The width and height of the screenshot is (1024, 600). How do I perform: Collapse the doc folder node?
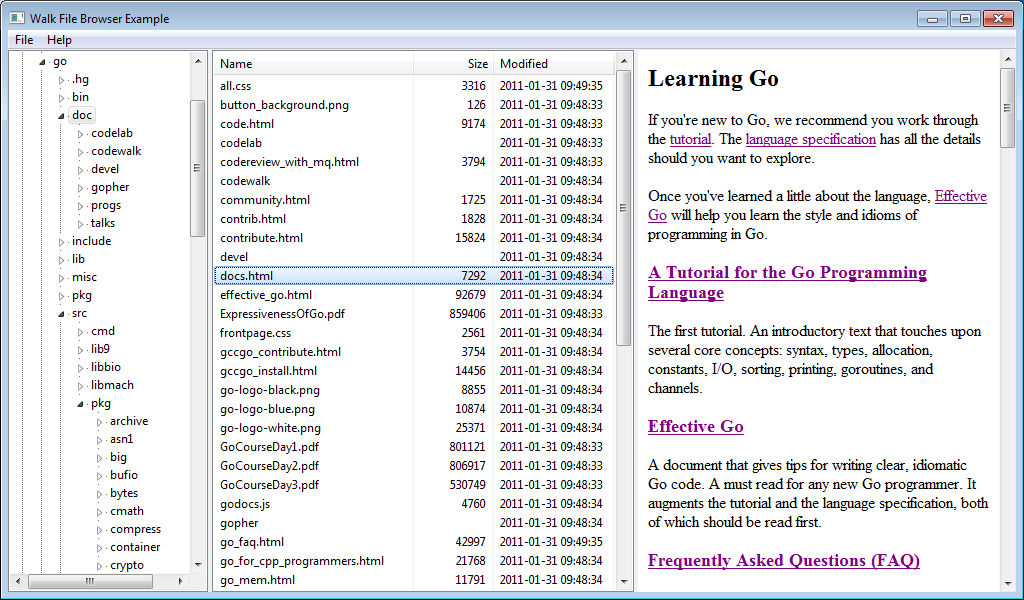[x=61, y=116]
